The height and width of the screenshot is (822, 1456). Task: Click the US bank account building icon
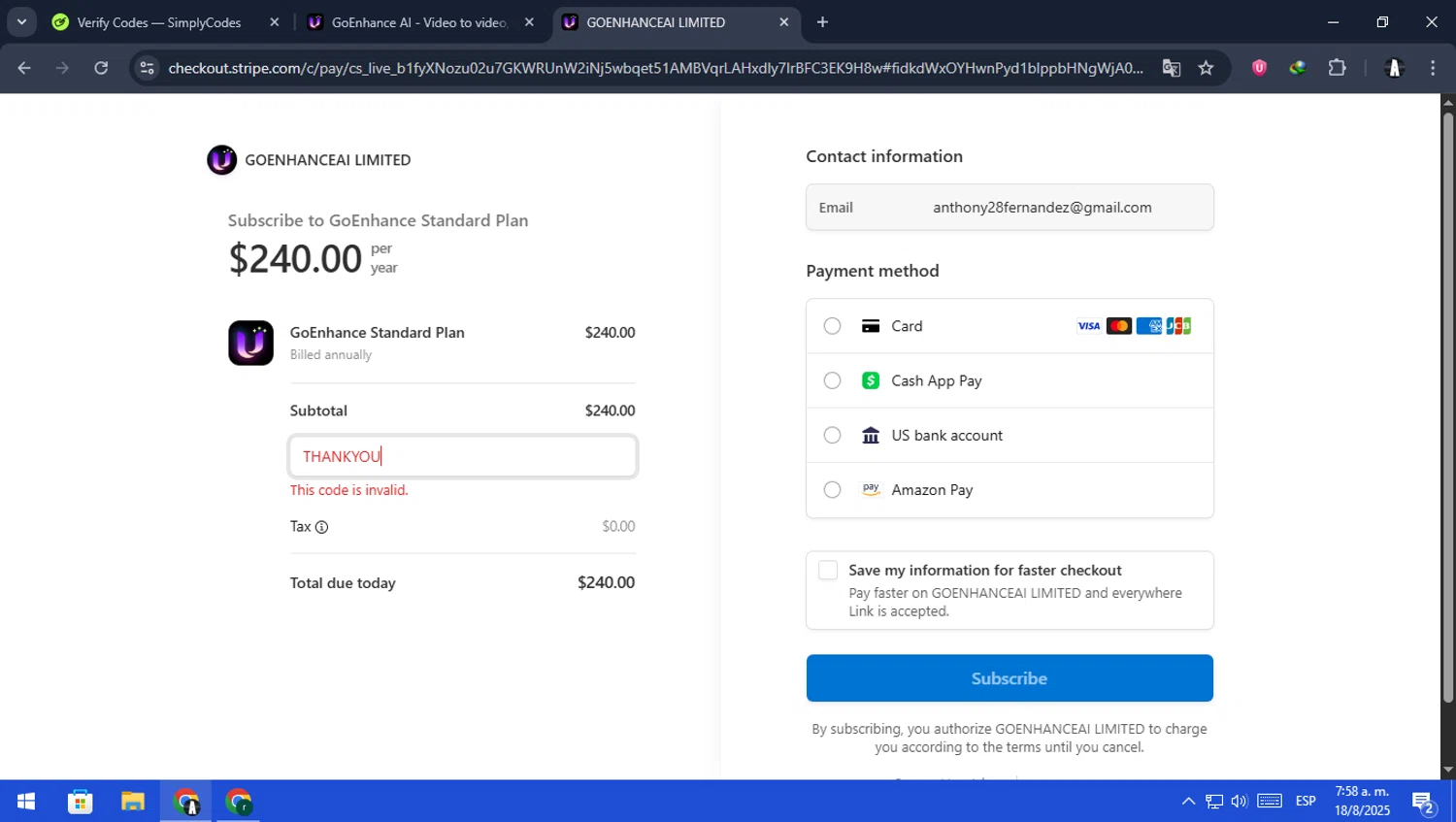871,435
